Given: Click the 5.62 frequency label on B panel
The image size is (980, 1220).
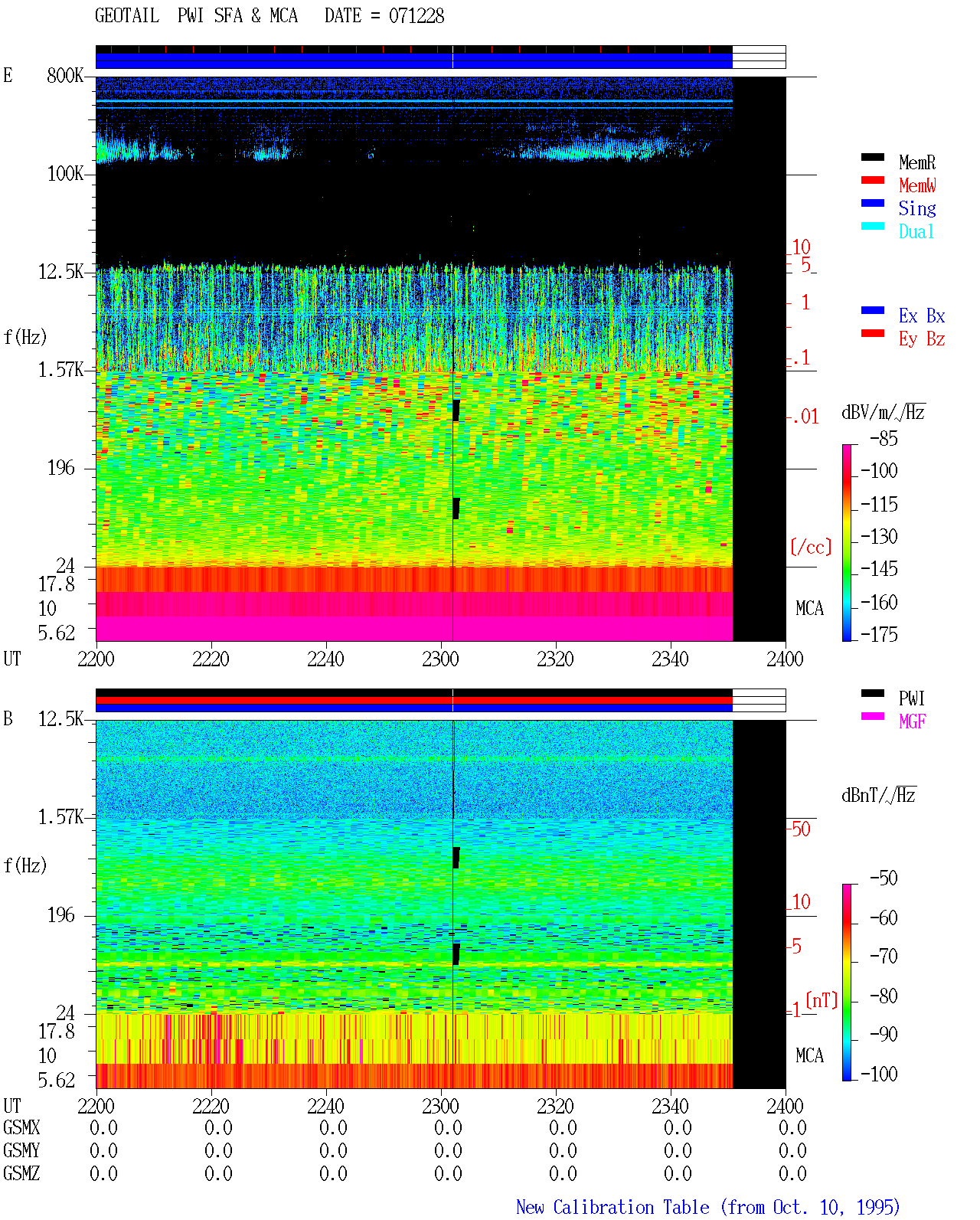Looking at the screenshot, I should coord(57,1081).
